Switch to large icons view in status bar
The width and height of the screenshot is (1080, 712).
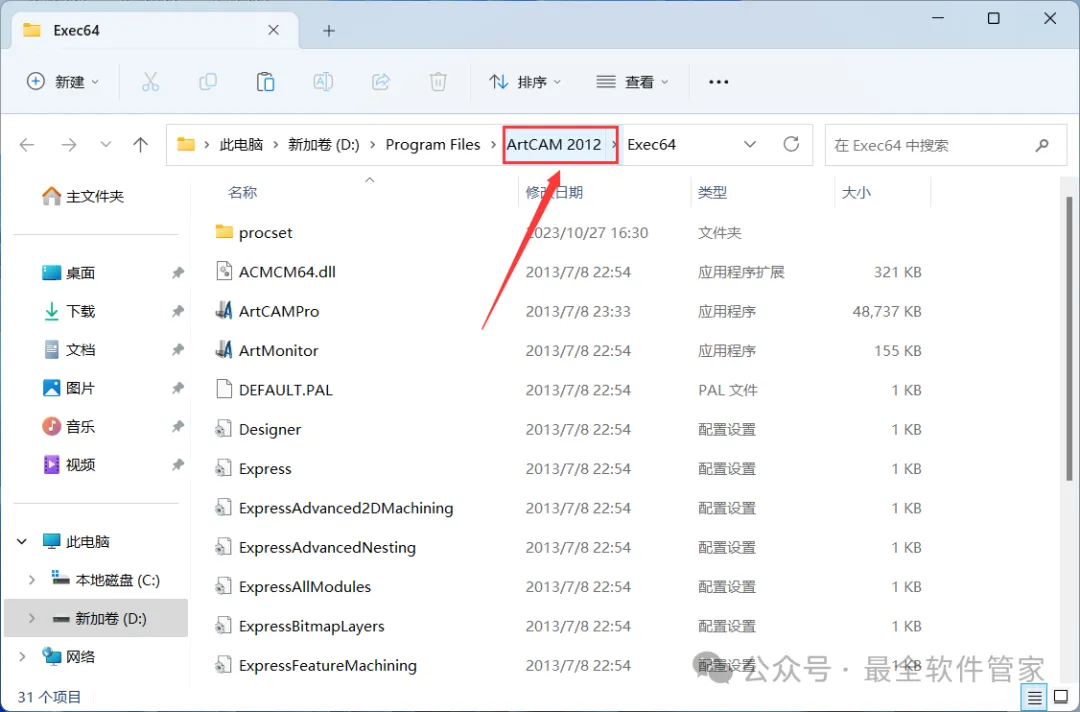tap(1061, 698)
